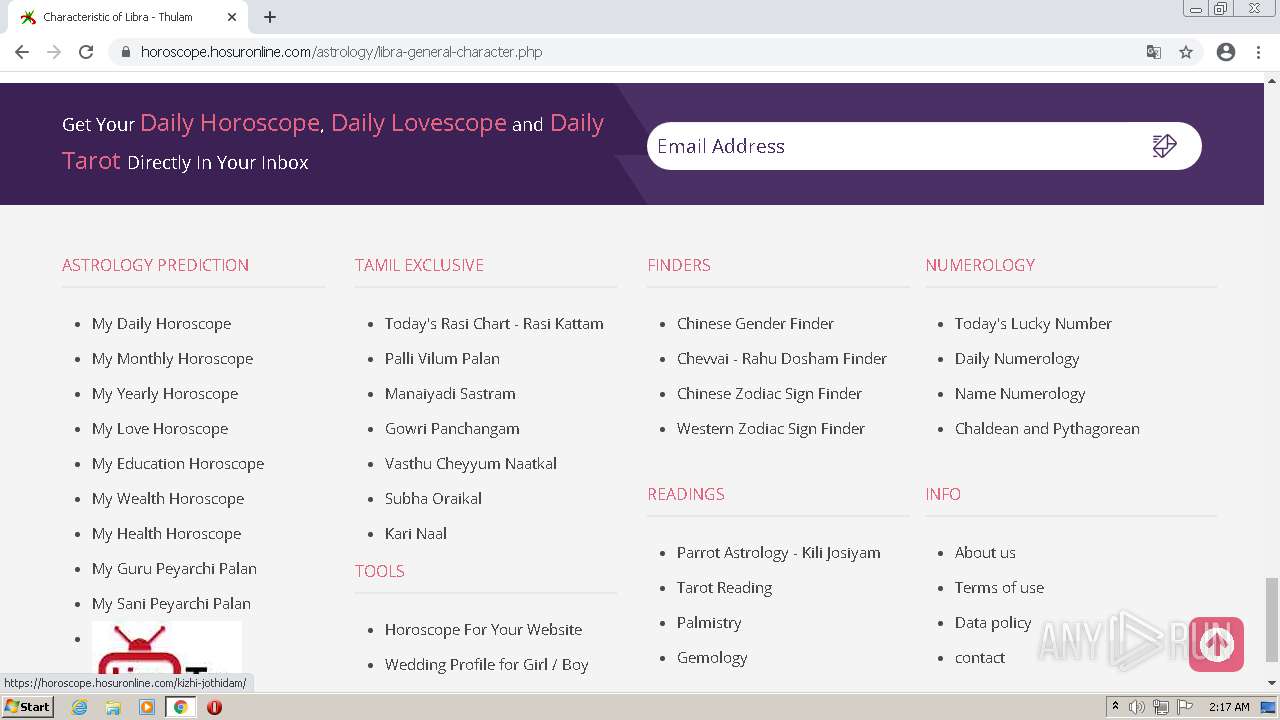Open Terms of use link
Image resolution: width=1280 pixels, height=720 pixels.
point(999,587)
